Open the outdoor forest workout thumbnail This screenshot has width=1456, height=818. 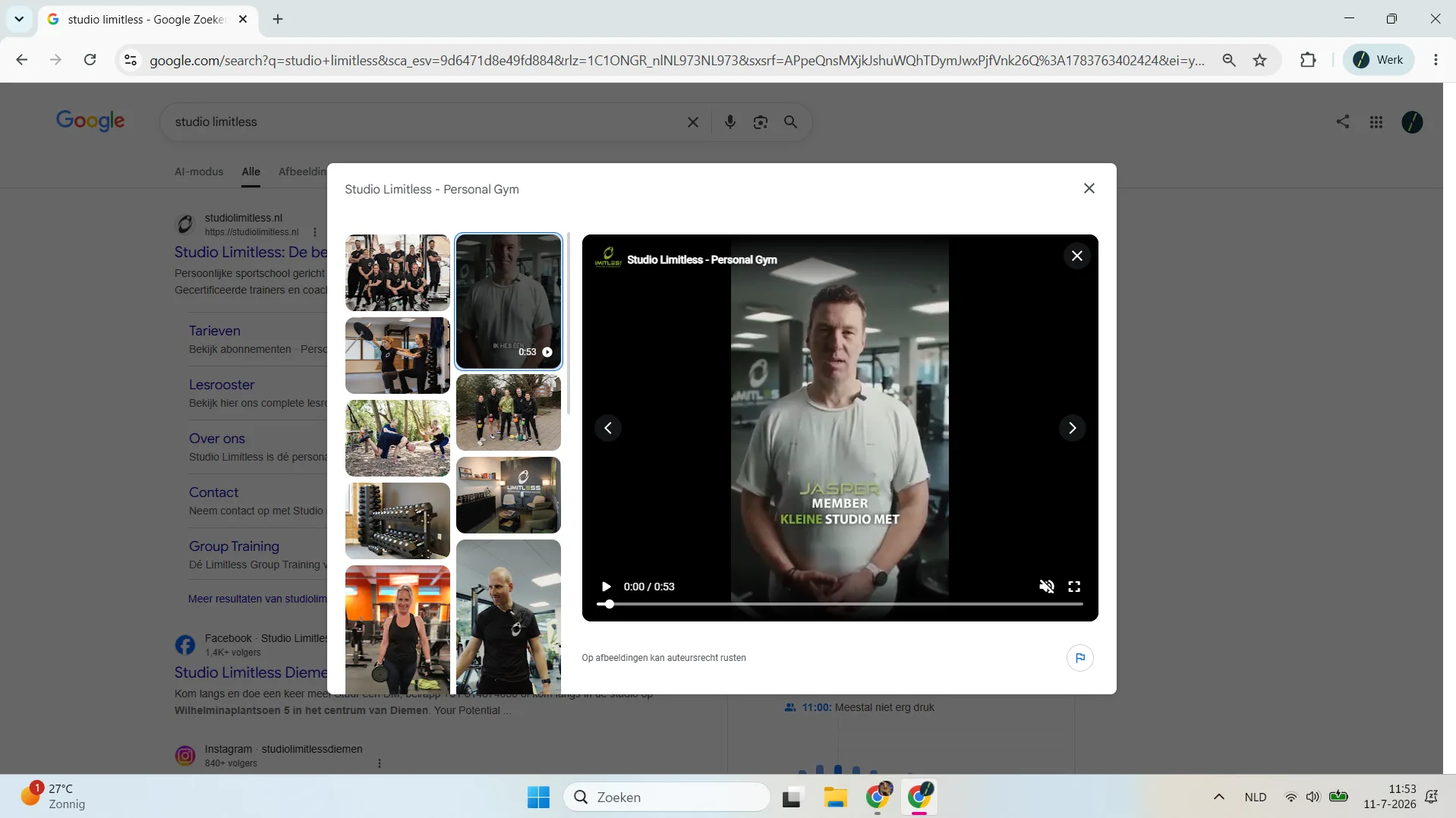click(x=398, y=438)
